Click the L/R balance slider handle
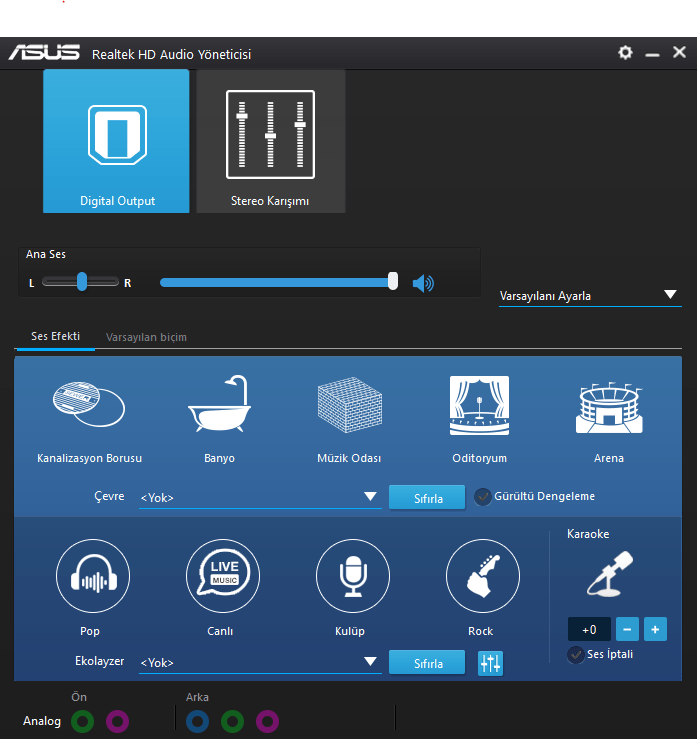Image resolution: width=697 pixels, height=739 pixels. (82, 281)
